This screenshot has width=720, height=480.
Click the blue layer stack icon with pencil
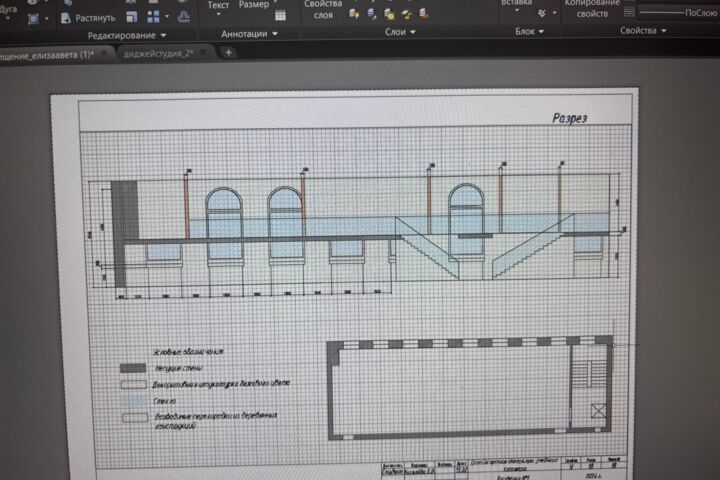pyautogui.click(x=371, y=14)
